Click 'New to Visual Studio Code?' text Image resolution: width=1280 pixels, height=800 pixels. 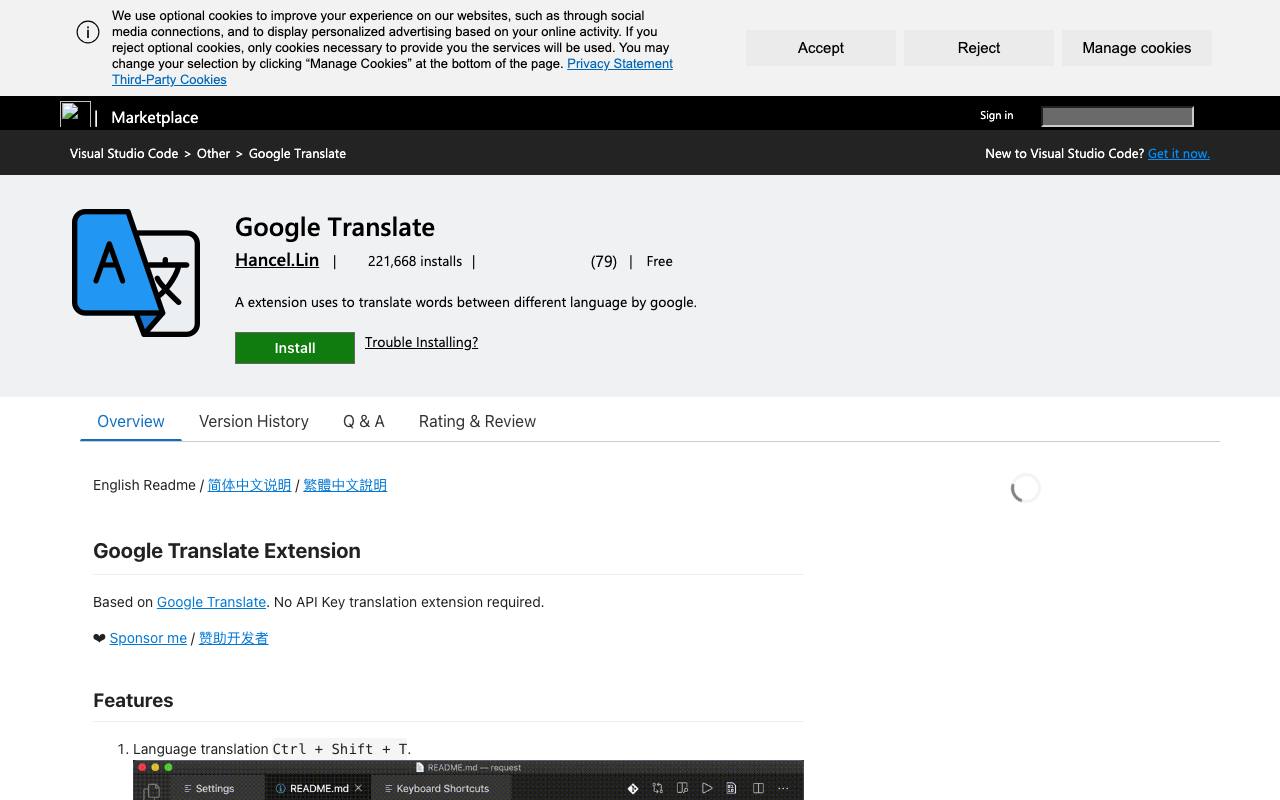tap(1064, 153)
